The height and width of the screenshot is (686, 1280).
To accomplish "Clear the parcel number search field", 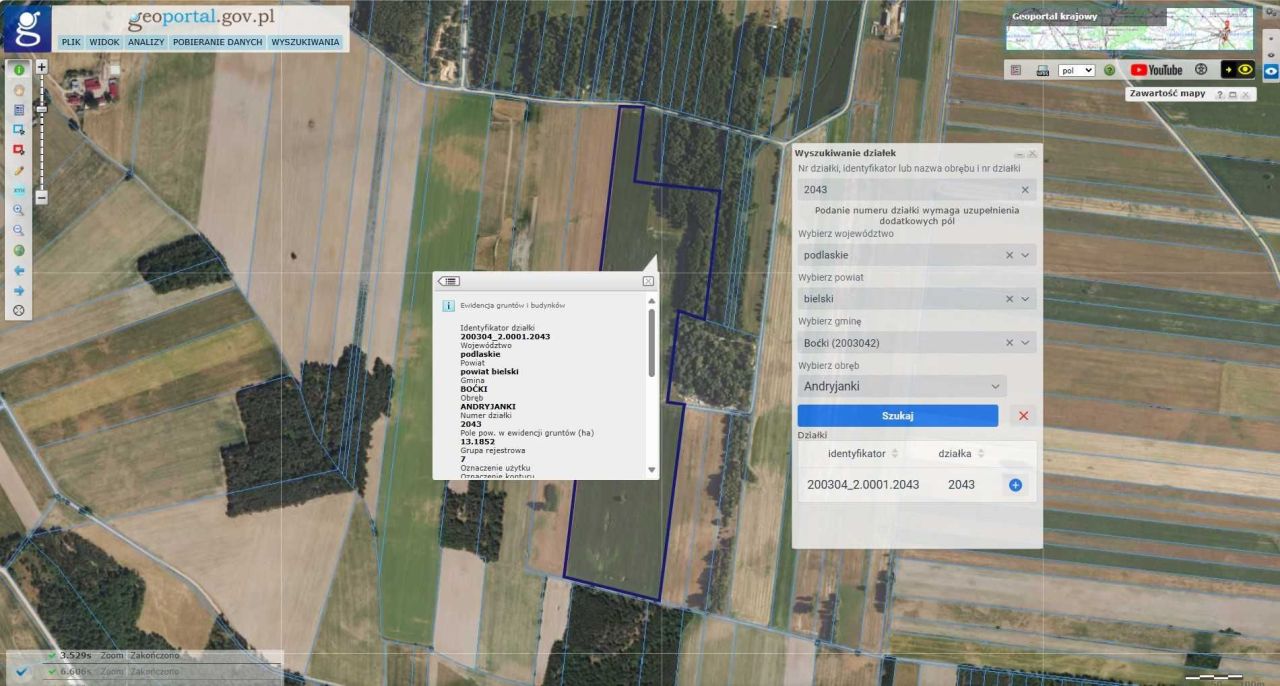I will click(1025, 190).
